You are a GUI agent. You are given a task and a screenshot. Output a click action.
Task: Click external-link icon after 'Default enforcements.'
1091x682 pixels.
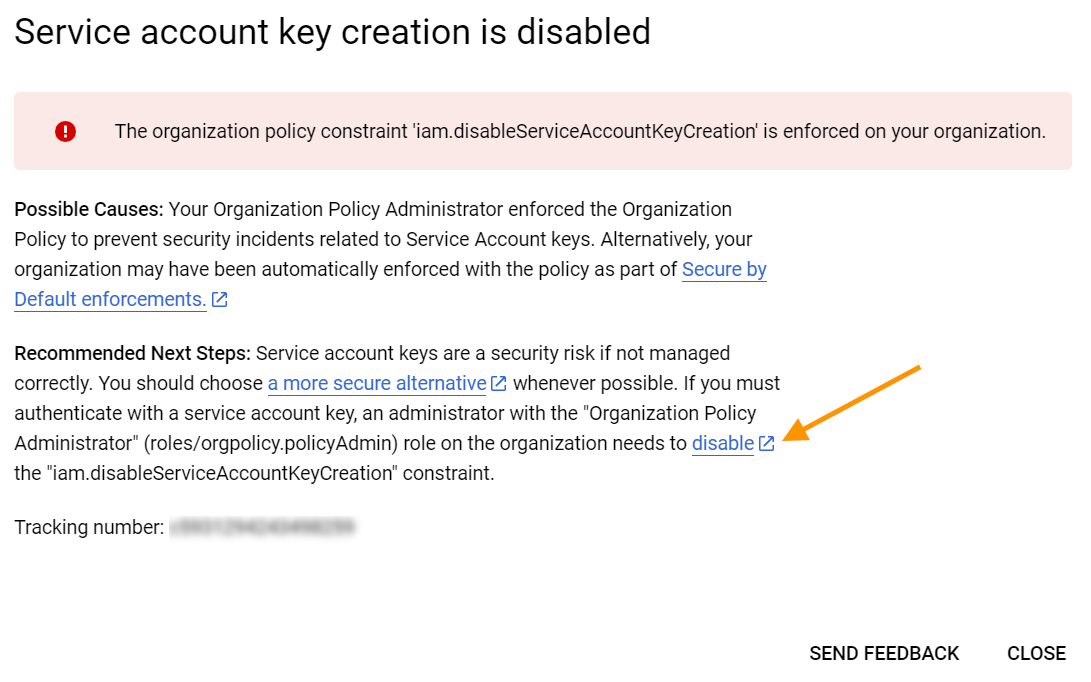[x=220, y=300]
